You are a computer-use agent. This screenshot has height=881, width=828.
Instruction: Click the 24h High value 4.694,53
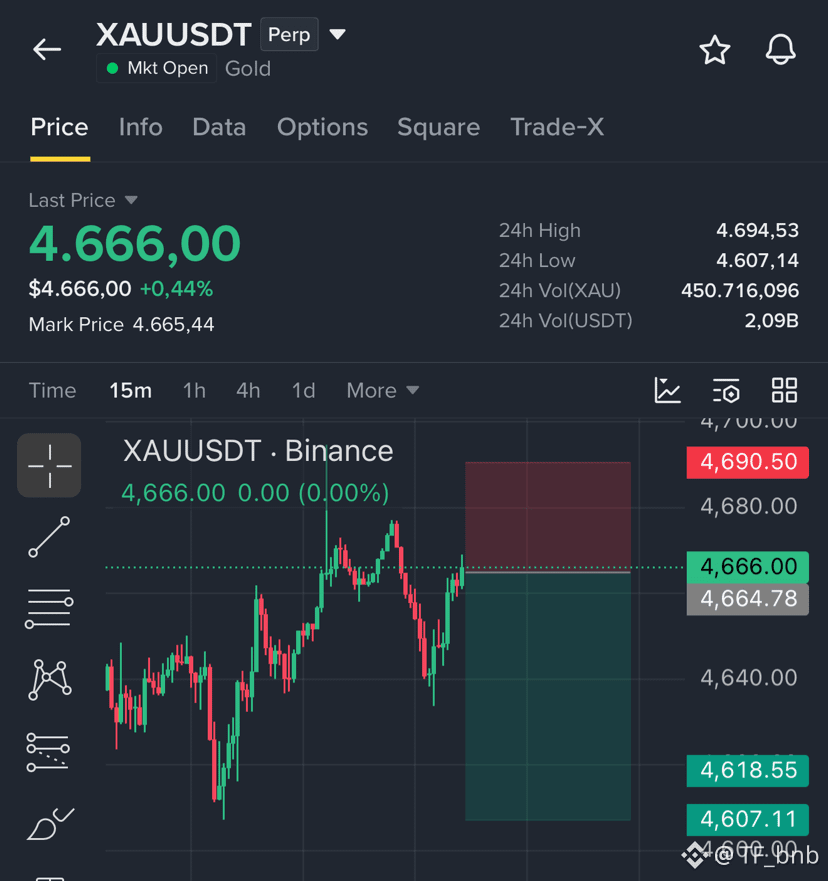(757, 230)
